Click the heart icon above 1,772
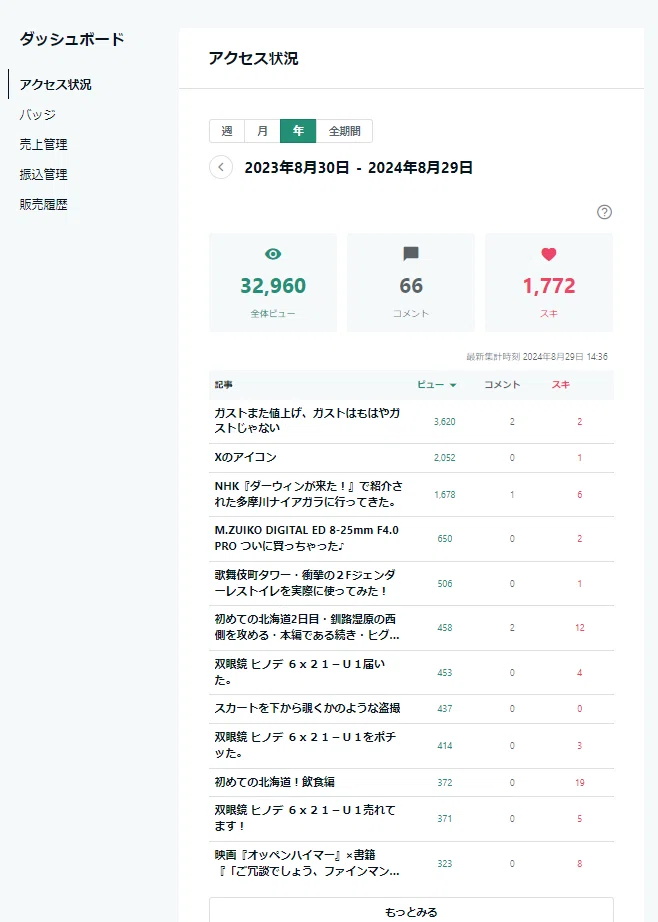 click(x=549, y=254)
